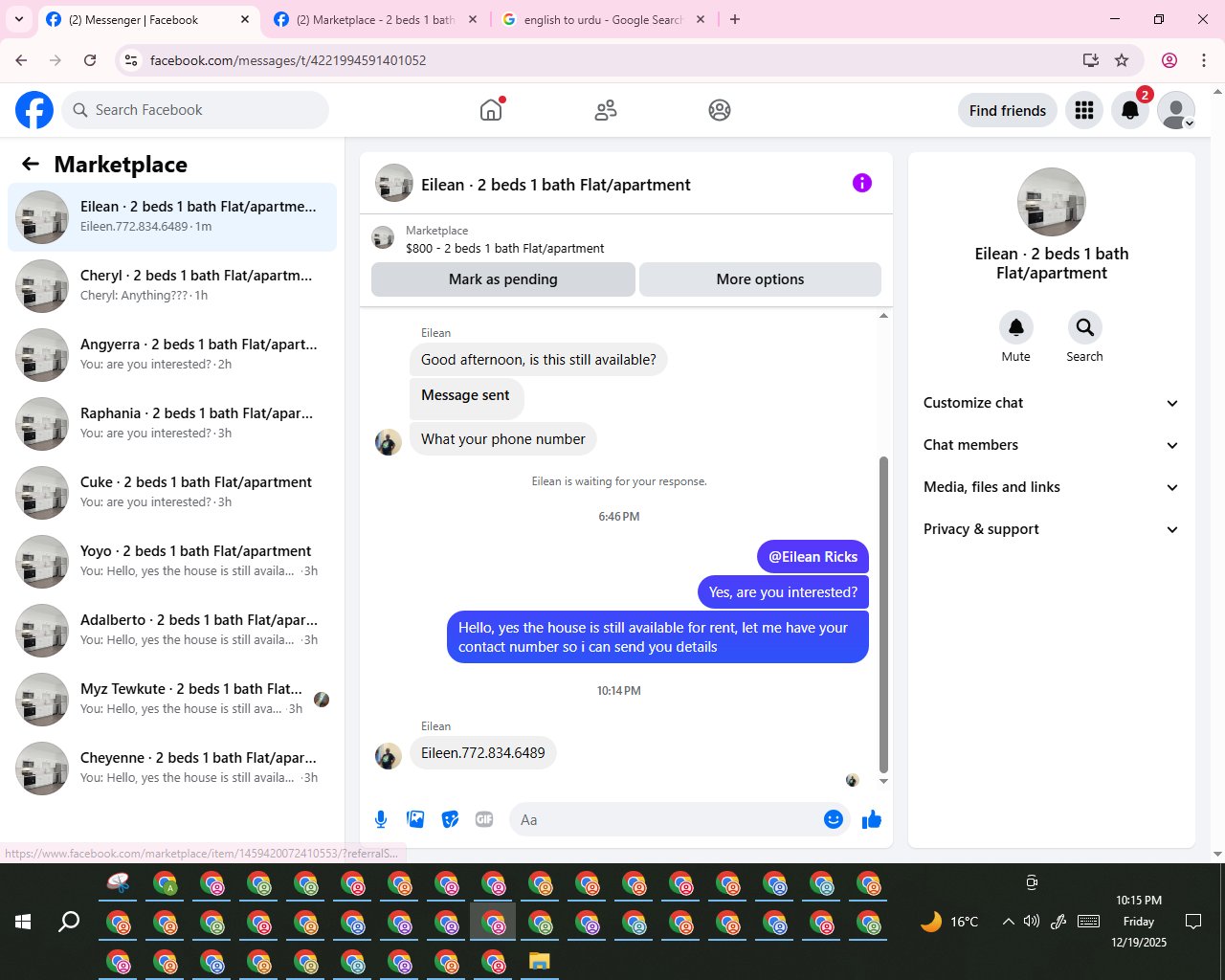
Task: Send a thumbs-up like
Action: coord(872,819)
